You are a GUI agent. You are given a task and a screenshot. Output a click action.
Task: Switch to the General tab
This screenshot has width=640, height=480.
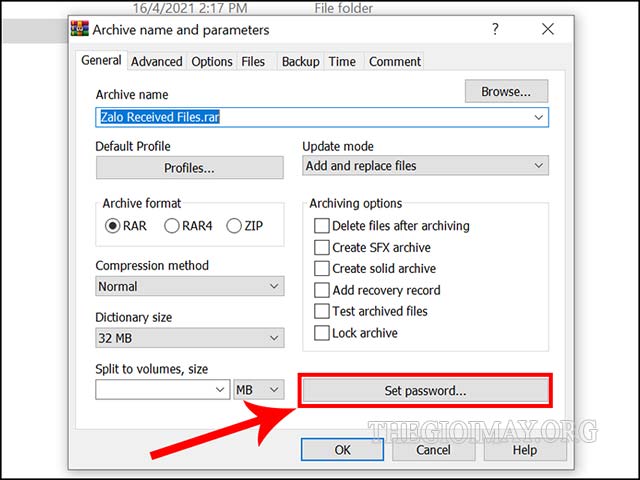[x=101, y=60]
